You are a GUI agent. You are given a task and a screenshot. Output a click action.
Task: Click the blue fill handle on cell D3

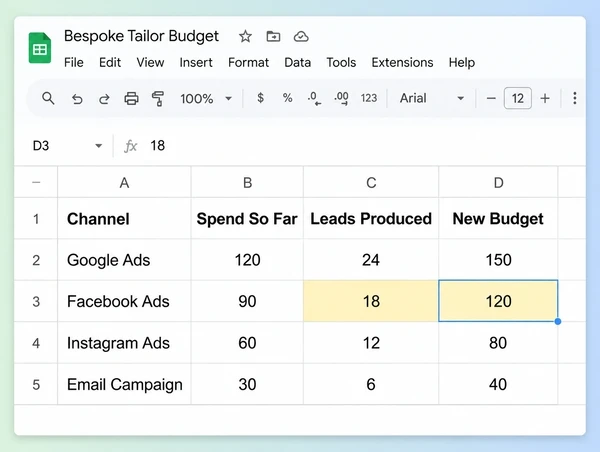(558, 321)
